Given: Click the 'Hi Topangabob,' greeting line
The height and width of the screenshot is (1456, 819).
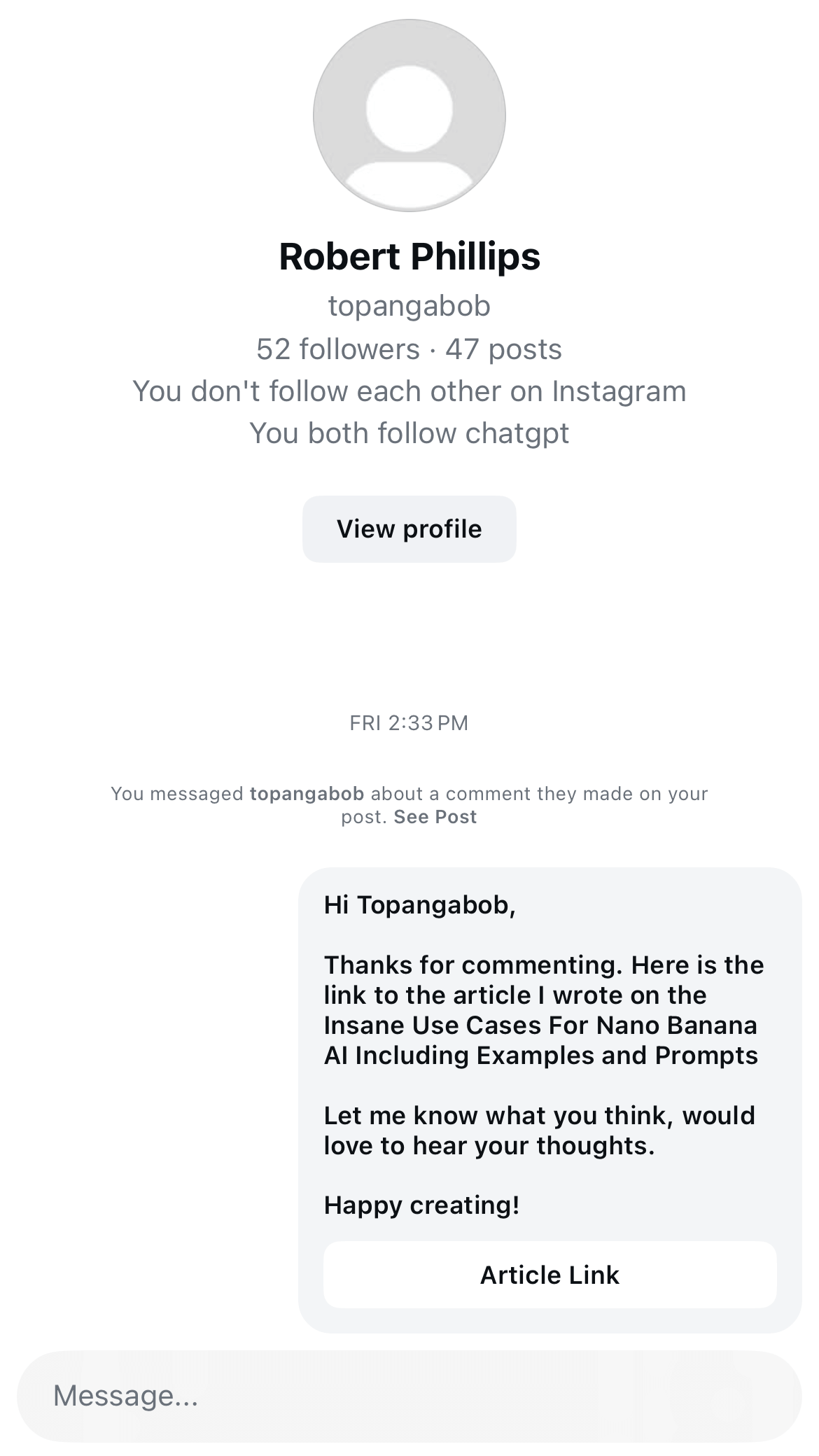Looking at the screenshot, I should 419,905.
